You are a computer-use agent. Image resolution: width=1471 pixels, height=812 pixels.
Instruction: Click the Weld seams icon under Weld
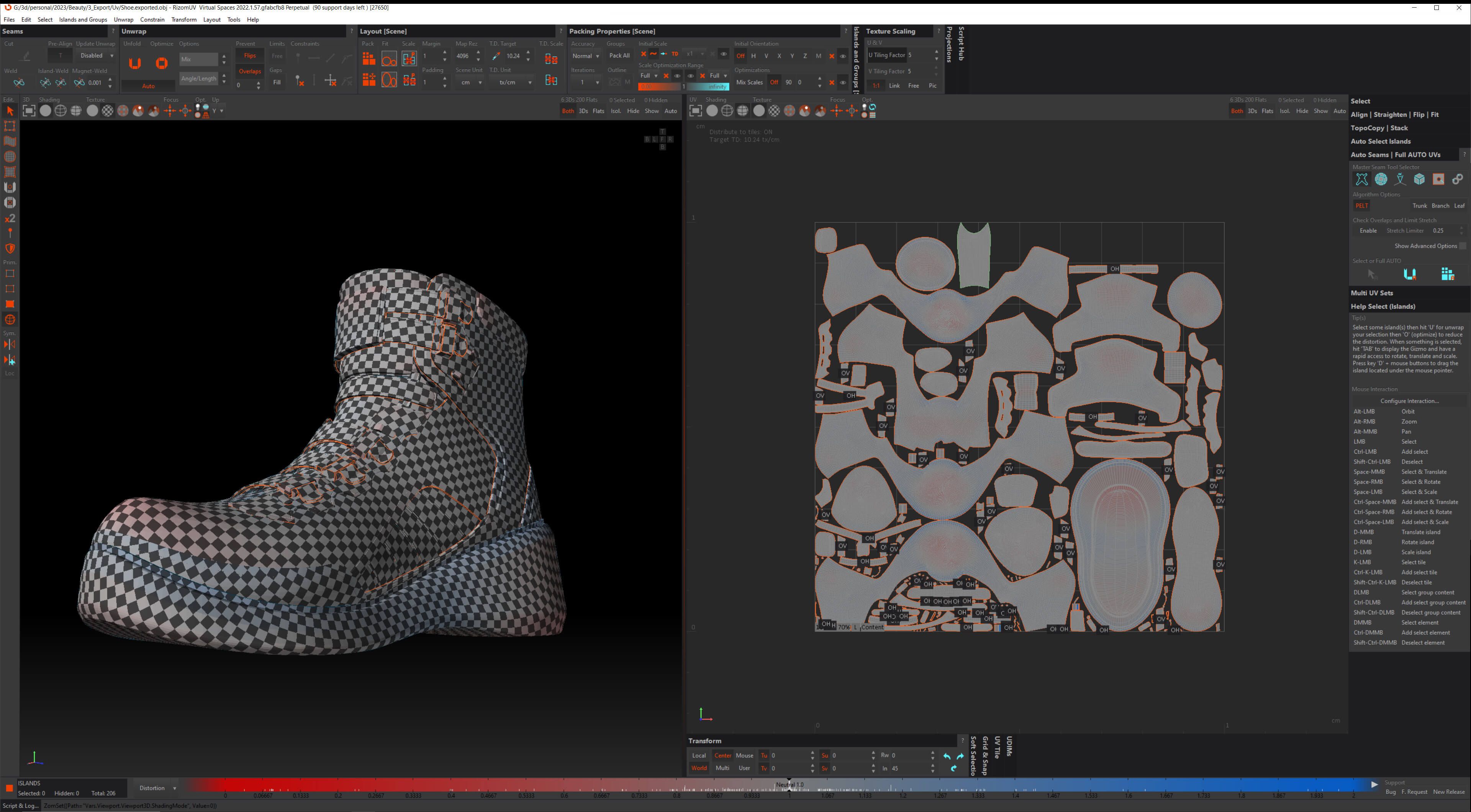tap(19, 83)
